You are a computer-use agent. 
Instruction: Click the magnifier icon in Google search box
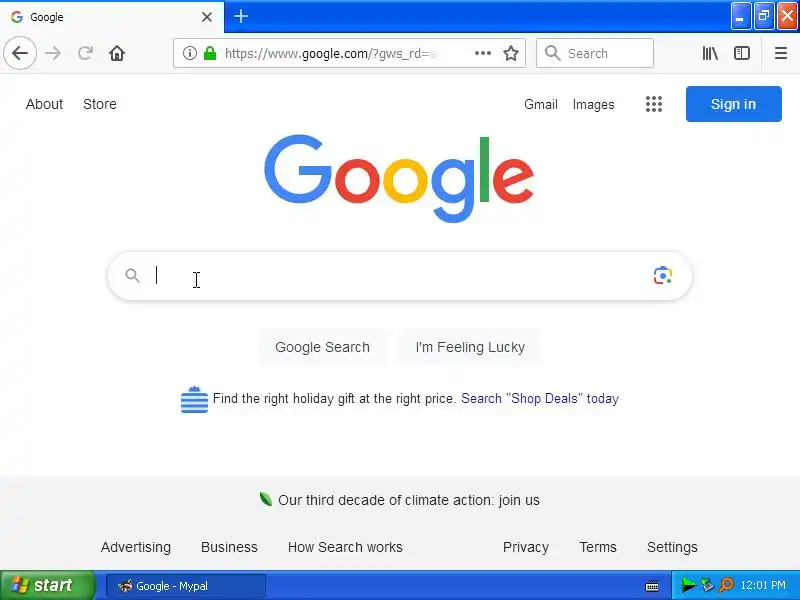pos(133,276)
